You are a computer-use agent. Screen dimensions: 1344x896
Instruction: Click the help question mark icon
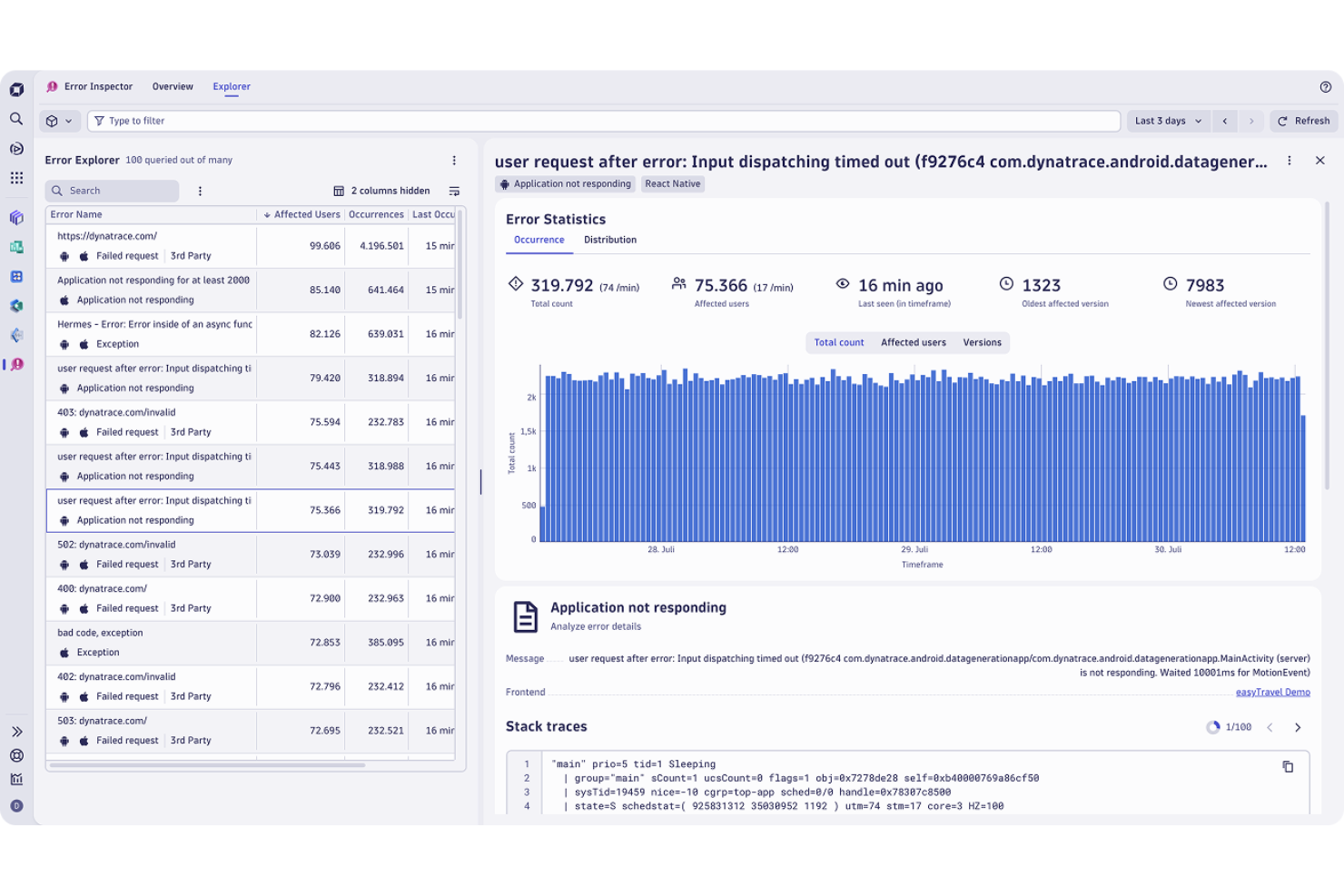coord(1324,87)
